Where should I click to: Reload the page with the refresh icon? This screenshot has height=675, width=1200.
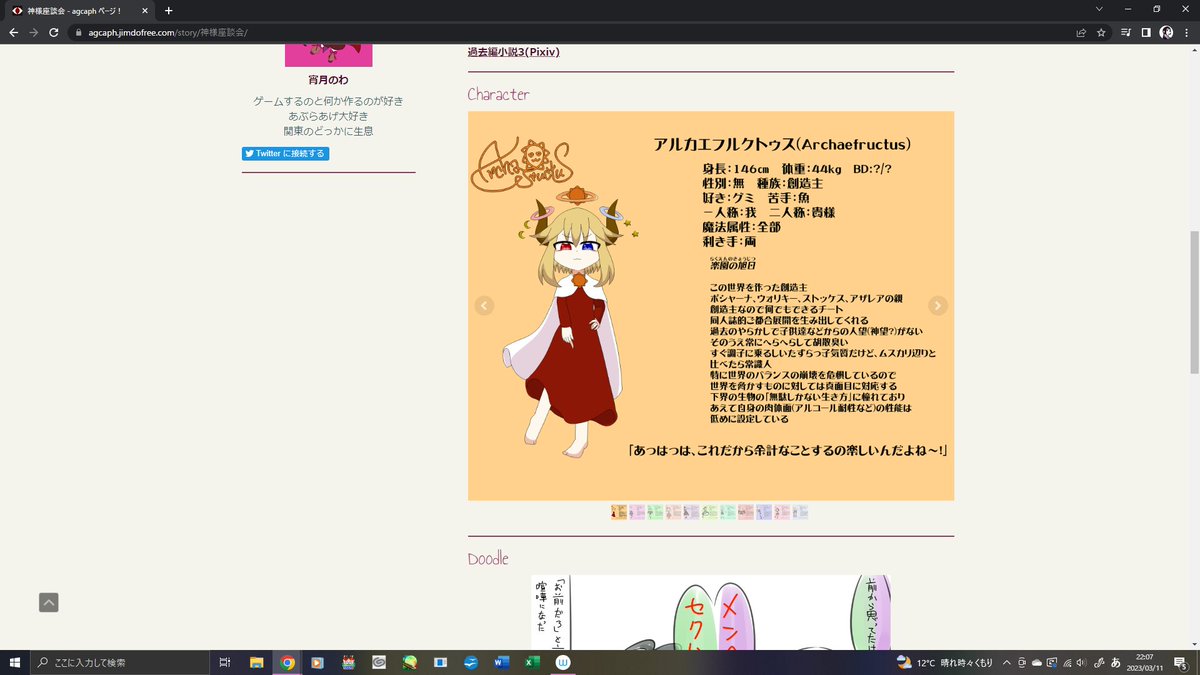tap(55, 32)
